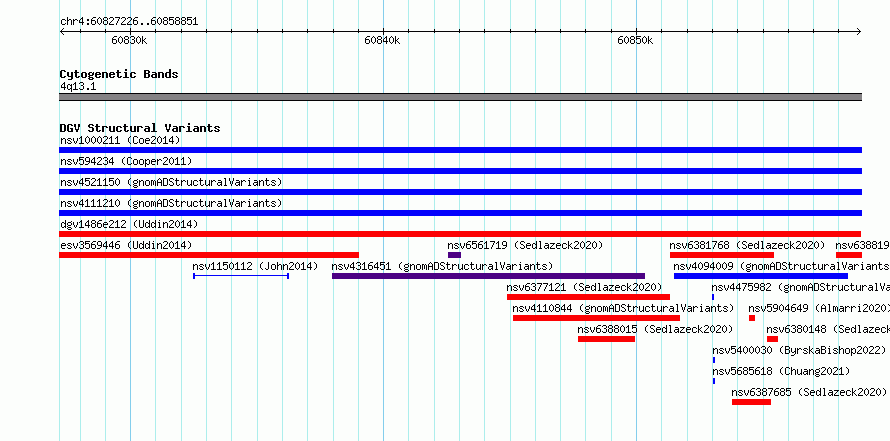890x441 pixels.
Task: Click the Cytogenetic Bands track title
Action: [119, 74]
